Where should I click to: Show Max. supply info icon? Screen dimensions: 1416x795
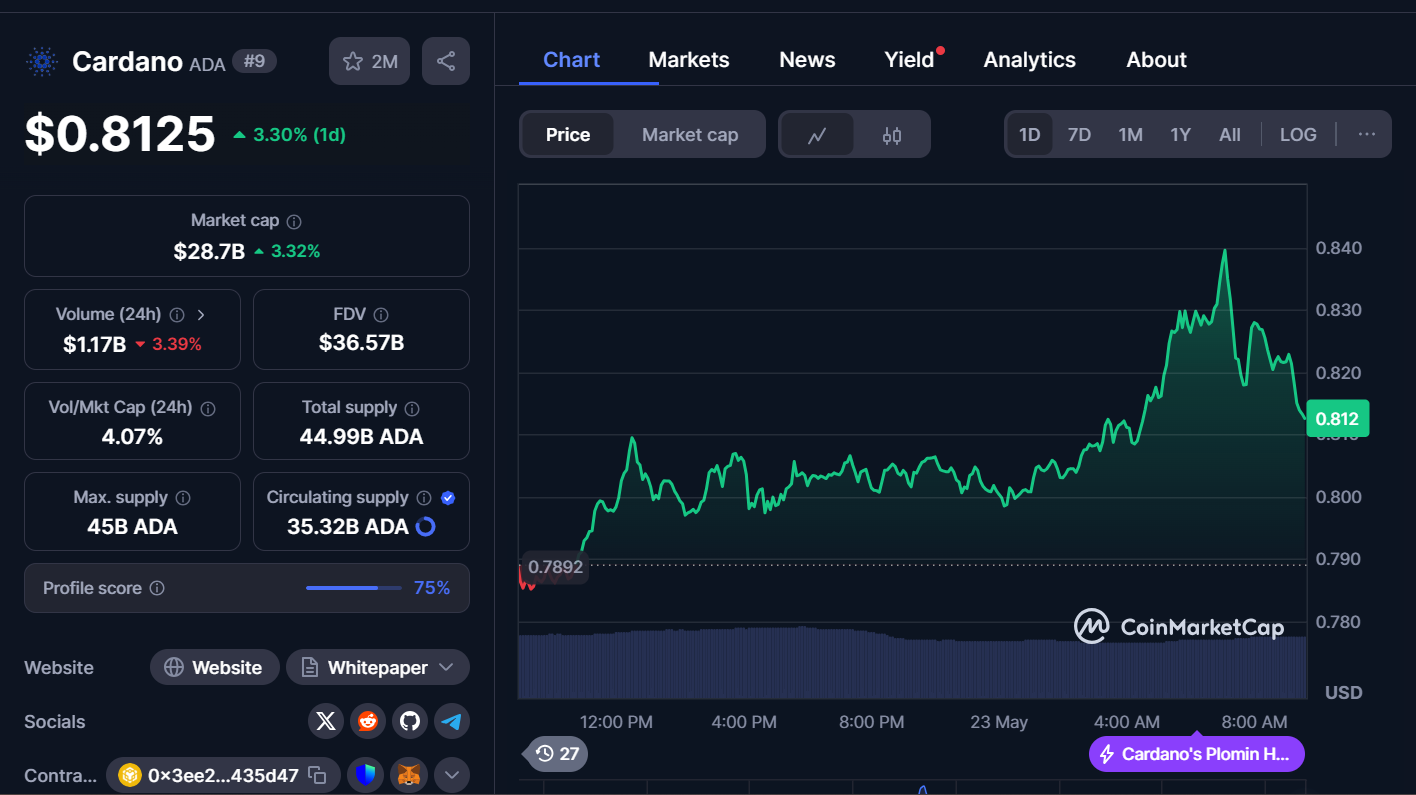[x=183, y=498]
